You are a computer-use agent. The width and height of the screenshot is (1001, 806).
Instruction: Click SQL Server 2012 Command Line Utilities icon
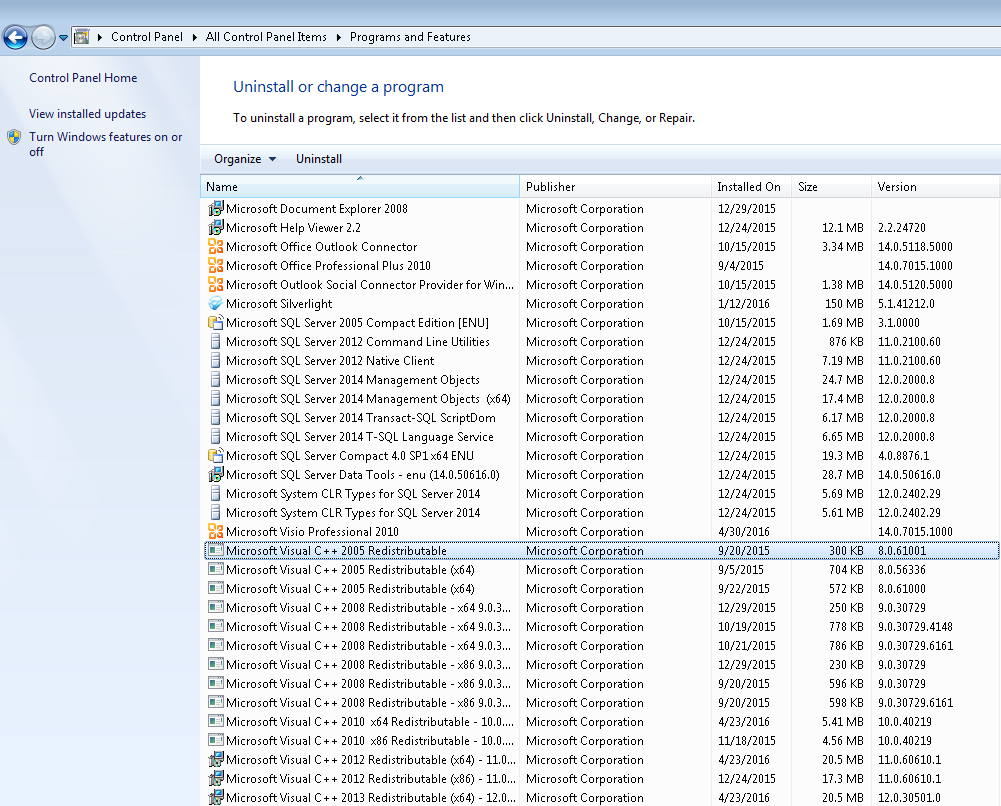pos(216,341)
